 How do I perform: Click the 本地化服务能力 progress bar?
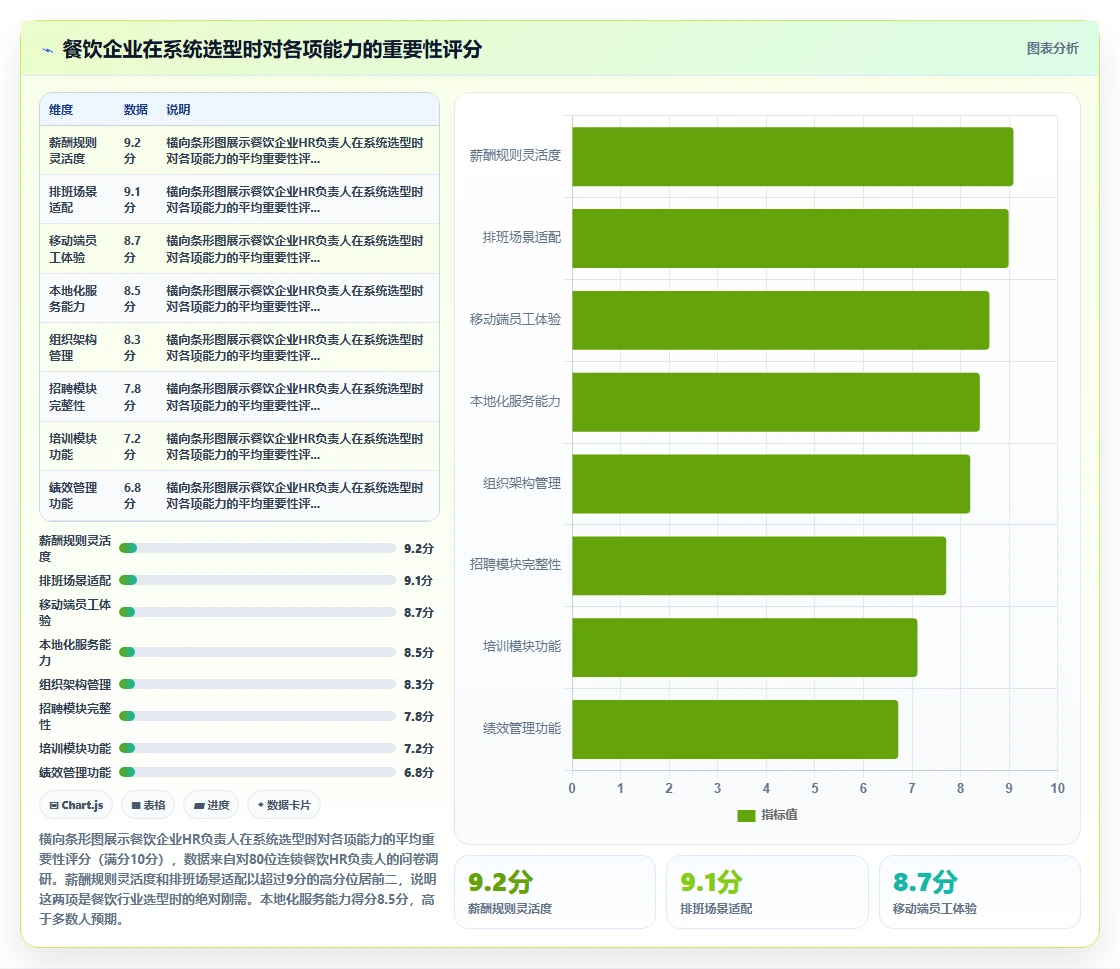coord(257,652)
